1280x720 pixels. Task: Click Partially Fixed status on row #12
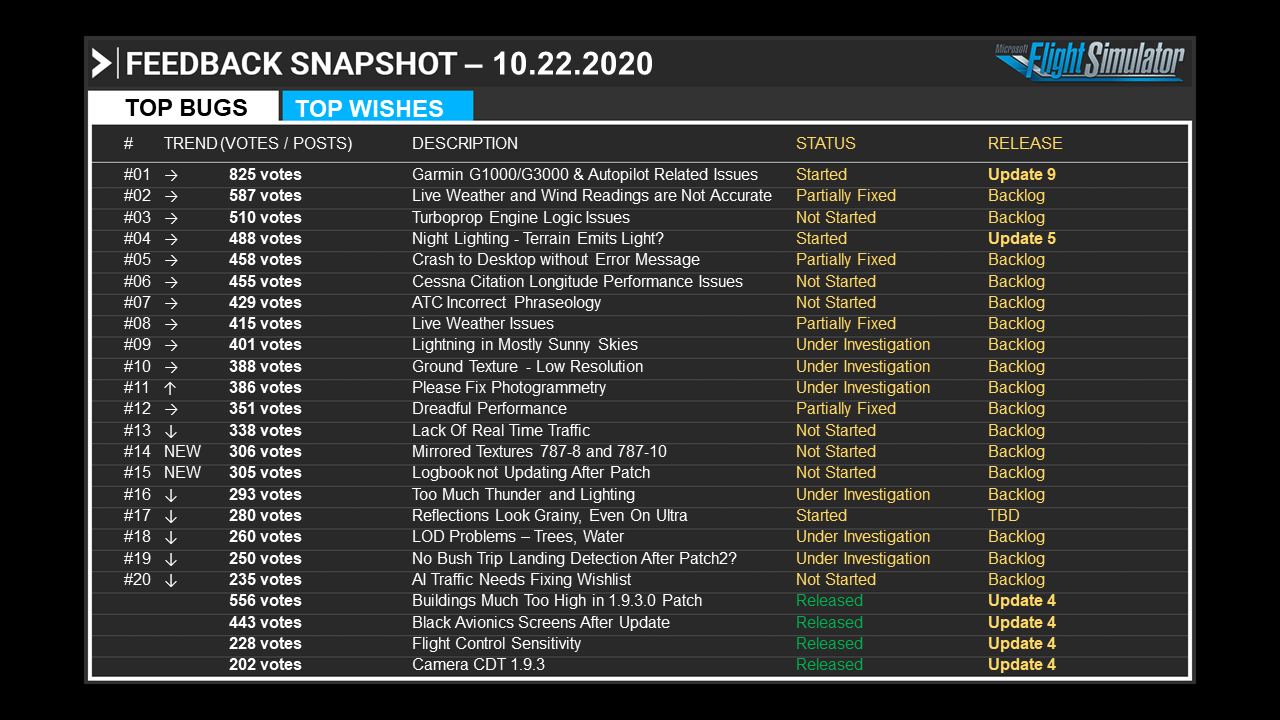[846, 408]
